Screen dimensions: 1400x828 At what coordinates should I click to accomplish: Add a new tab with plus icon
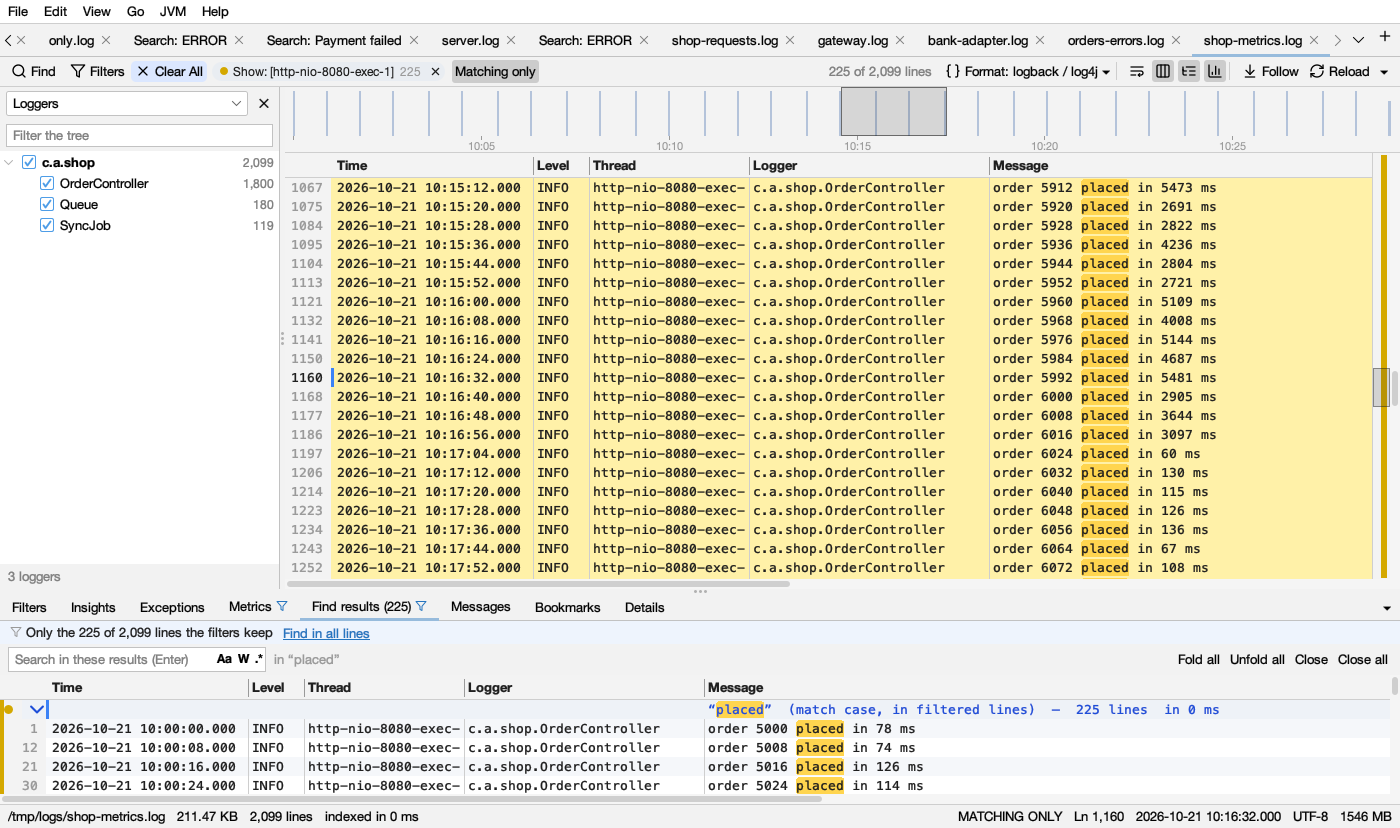[1385, 38]
